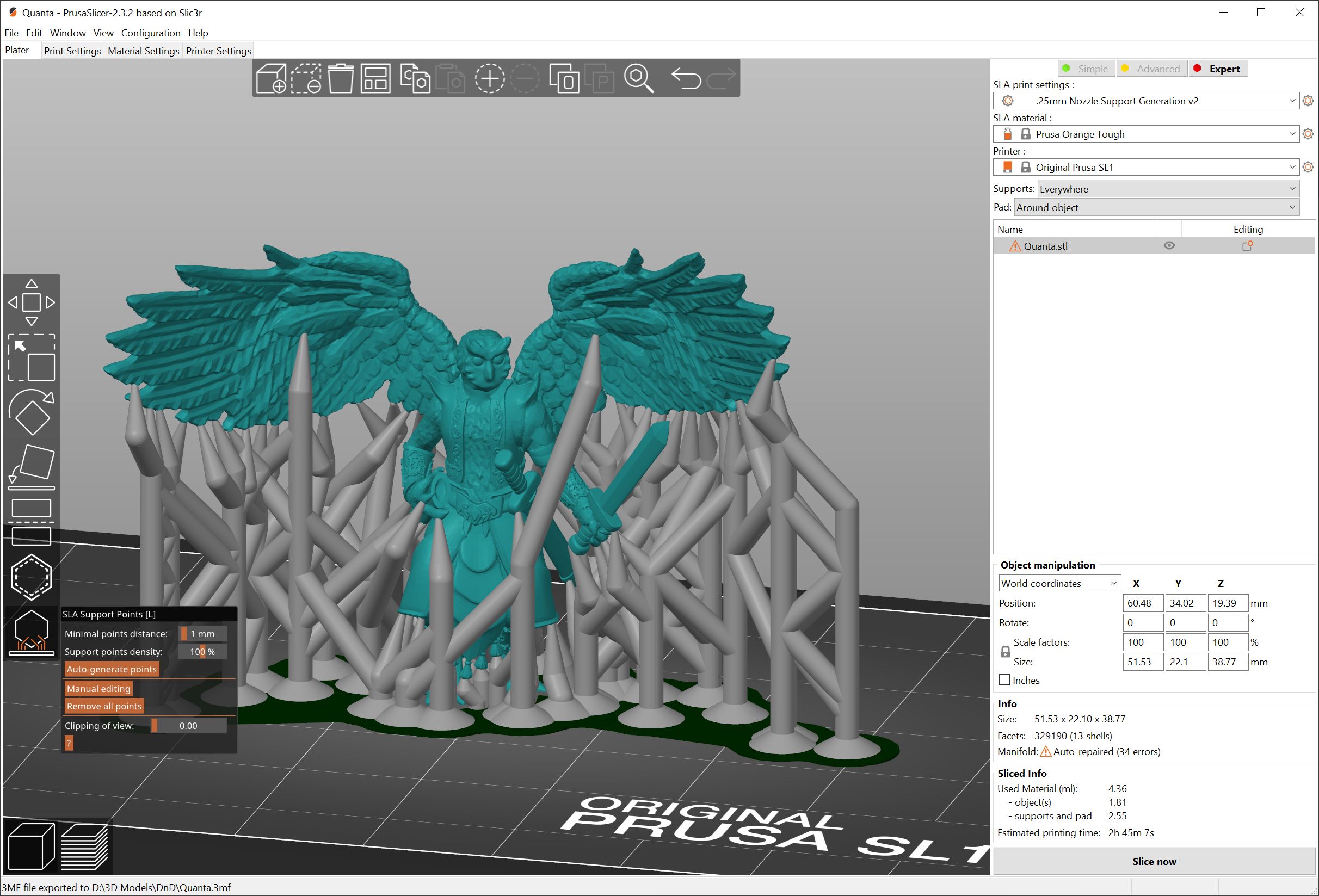This screenshot has width=1319, height=896.
Task: Open the Window menu
Action: point(67,33)
